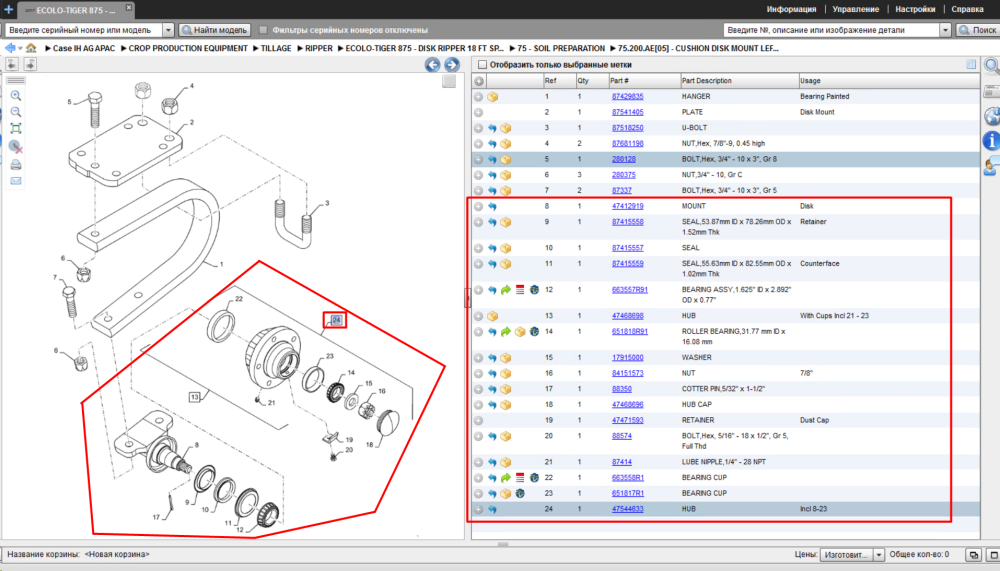Viewport: 1000px width, 571px height.
Task: Click callout 13 box on the diagram
Action: tap(195, 397)
